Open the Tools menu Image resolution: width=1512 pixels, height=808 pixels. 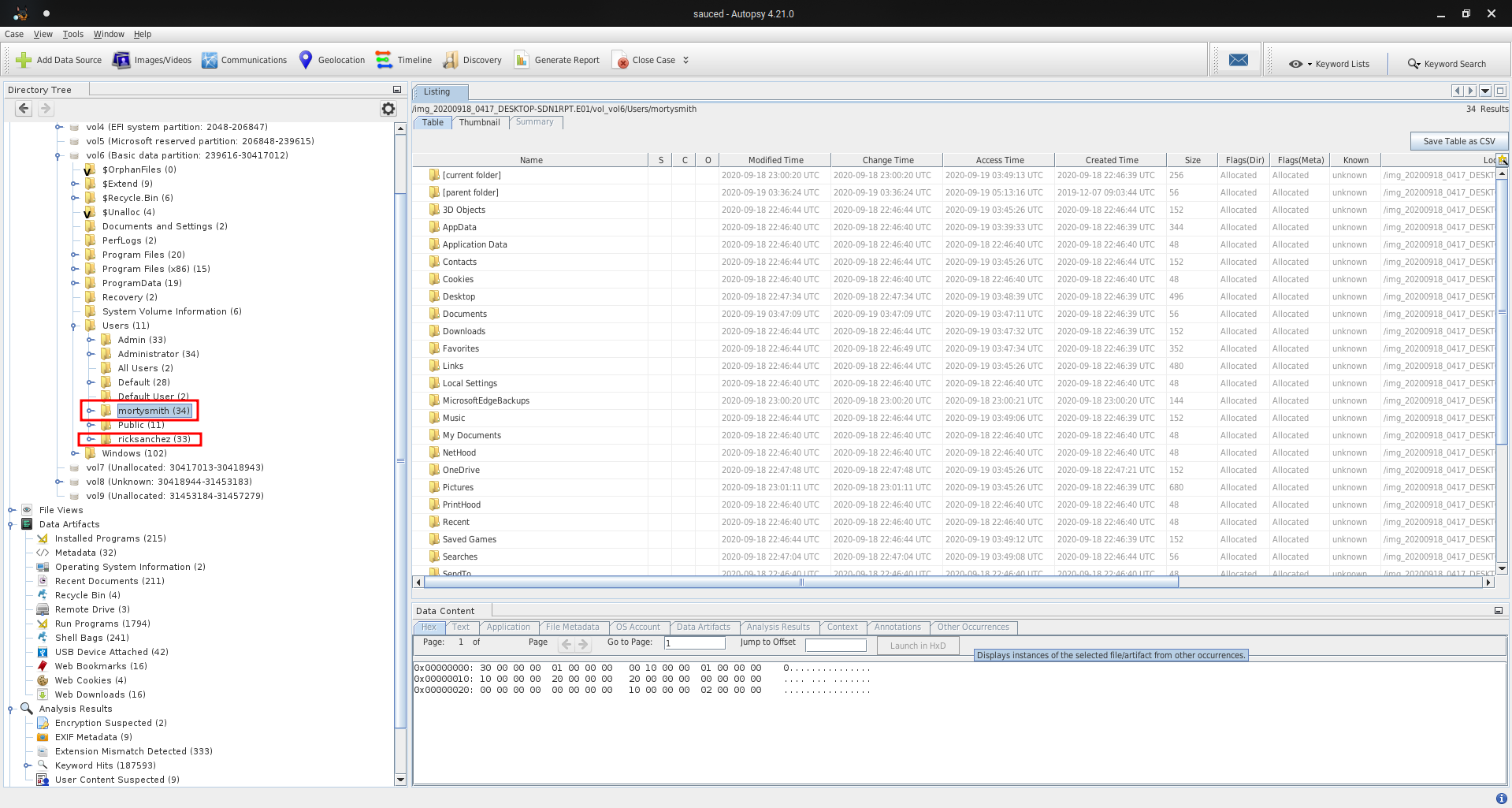click(72, 34)
